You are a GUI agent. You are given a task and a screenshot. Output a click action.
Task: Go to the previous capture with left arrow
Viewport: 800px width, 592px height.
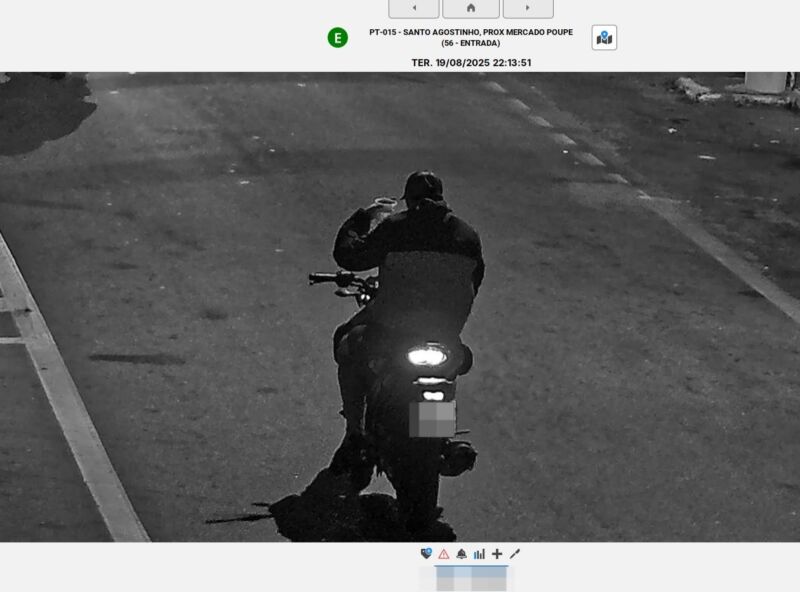pos(413,8)
